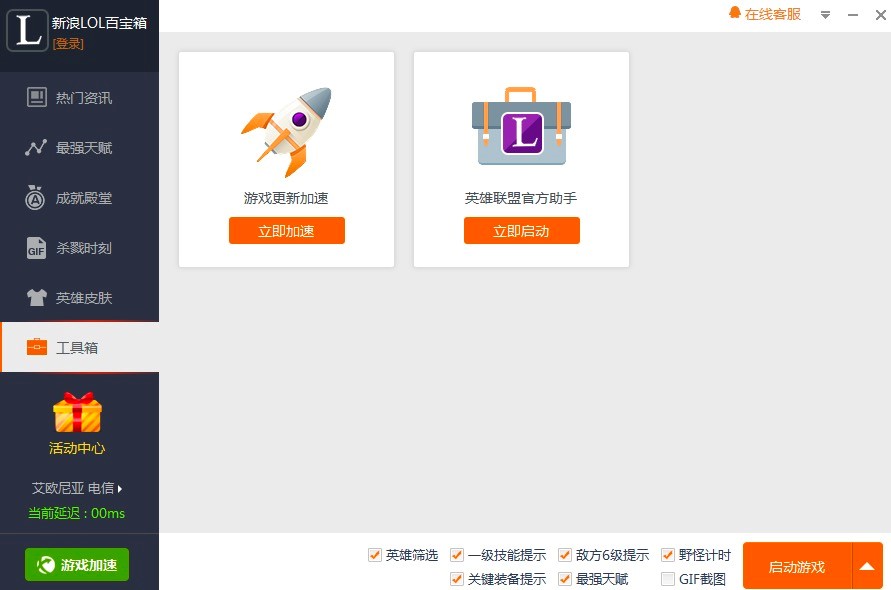This screenshot has width=891, height=590.
Task: Open the 热门资讯 tab
Action: [80, 98]
